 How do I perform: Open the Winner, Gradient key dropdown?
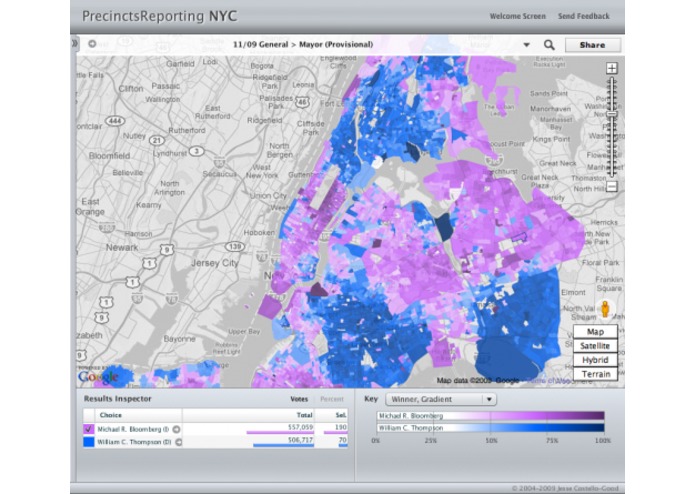click(x=441, y=399)
